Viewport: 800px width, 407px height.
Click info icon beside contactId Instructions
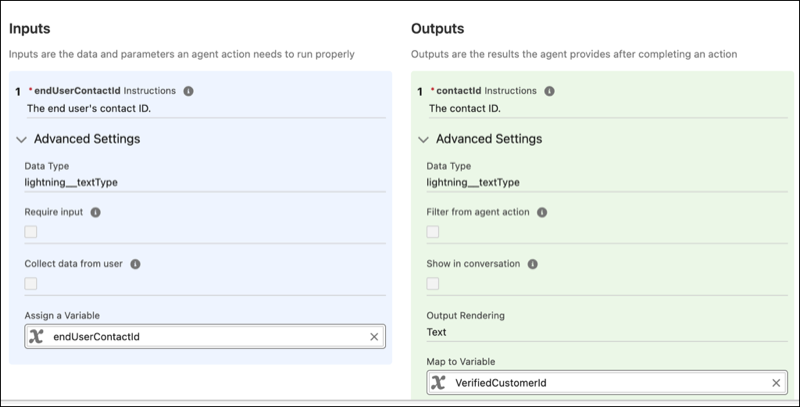pos(549,91)
